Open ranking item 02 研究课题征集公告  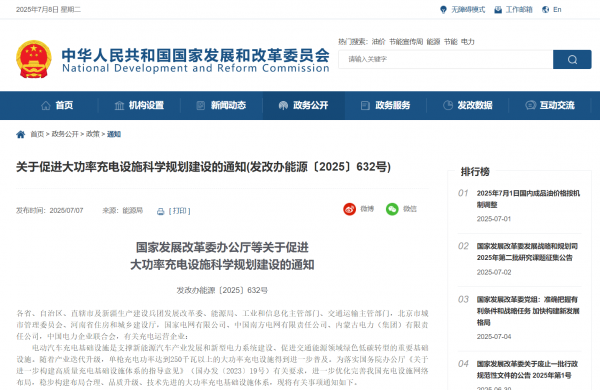click(x=527, y=252)
